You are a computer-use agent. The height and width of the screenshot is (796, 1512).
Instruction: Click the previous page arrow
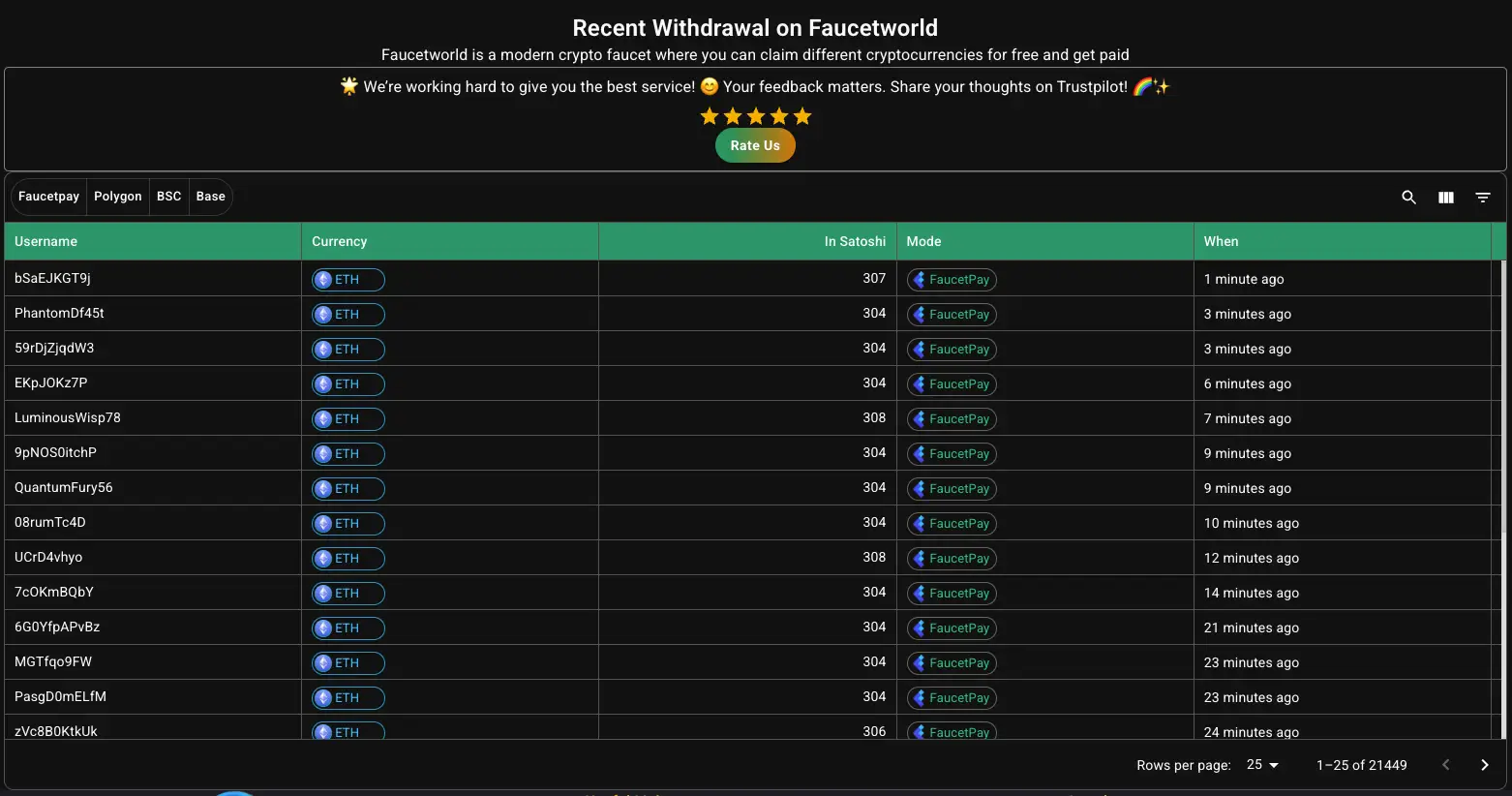point(1446,765)
